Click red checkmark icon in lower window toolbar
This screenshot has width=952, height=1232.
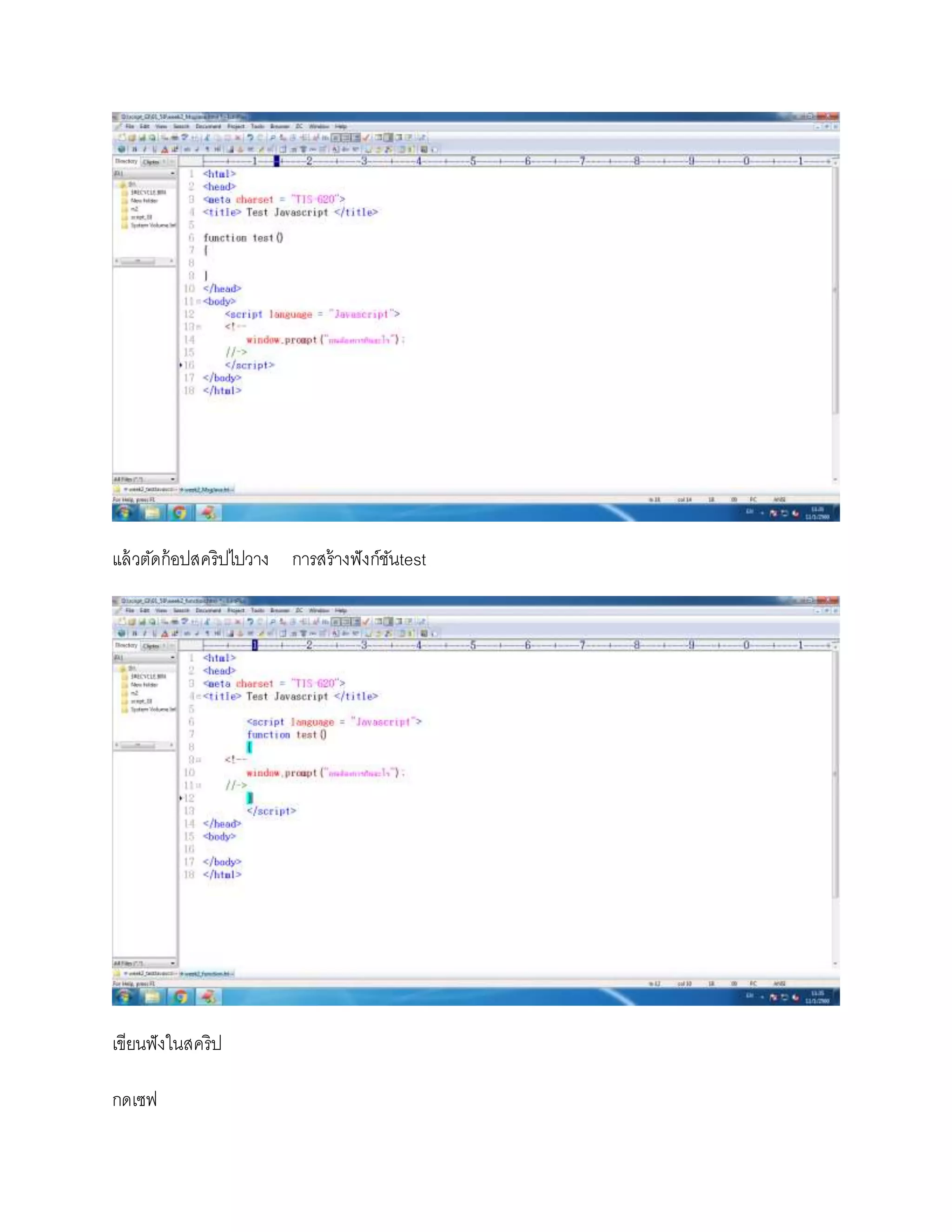[367, 622]
